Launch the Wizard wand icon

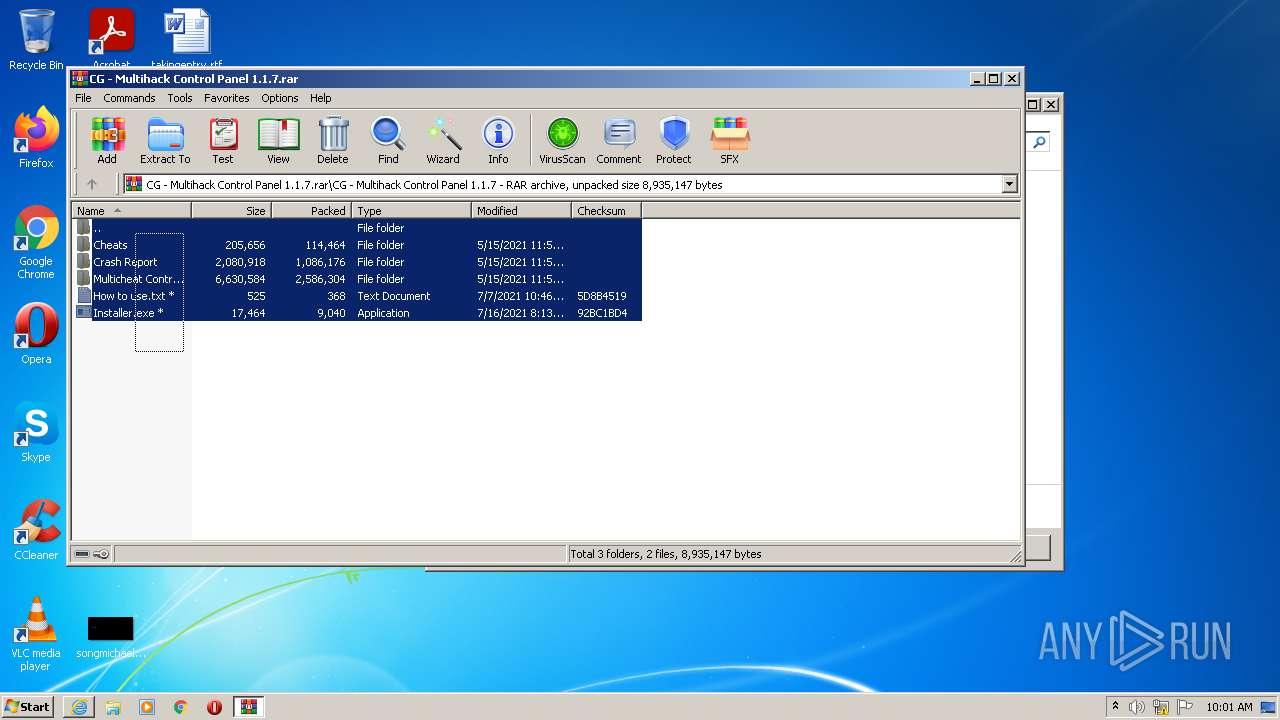(443, 141)
